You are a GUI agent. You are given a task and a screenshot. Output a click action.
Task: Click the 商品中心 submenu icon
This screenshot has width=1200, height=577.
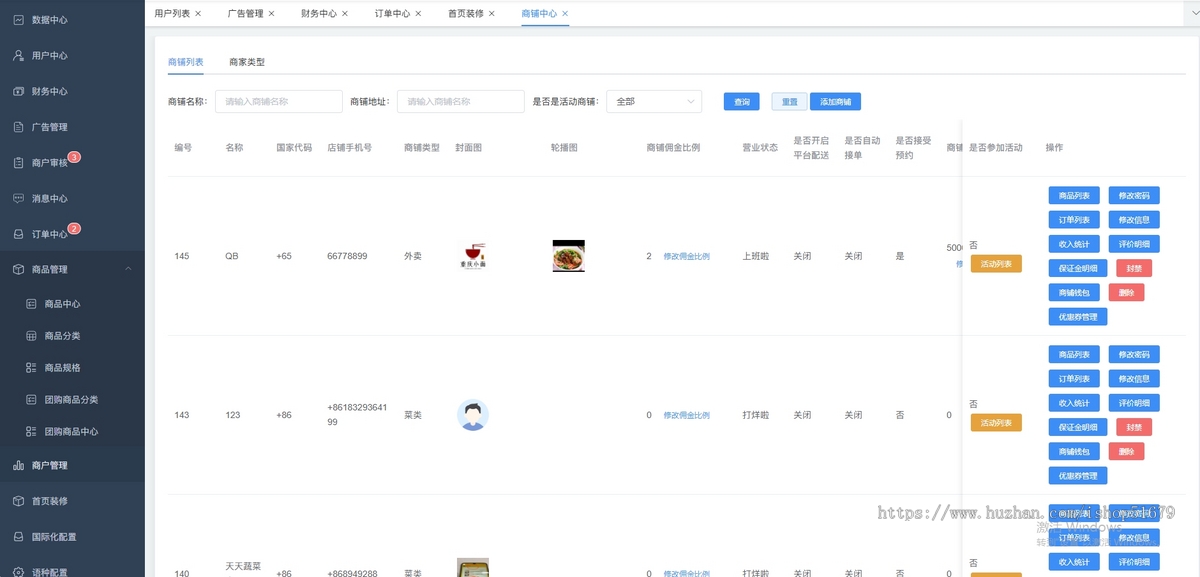tap(31, 304)
